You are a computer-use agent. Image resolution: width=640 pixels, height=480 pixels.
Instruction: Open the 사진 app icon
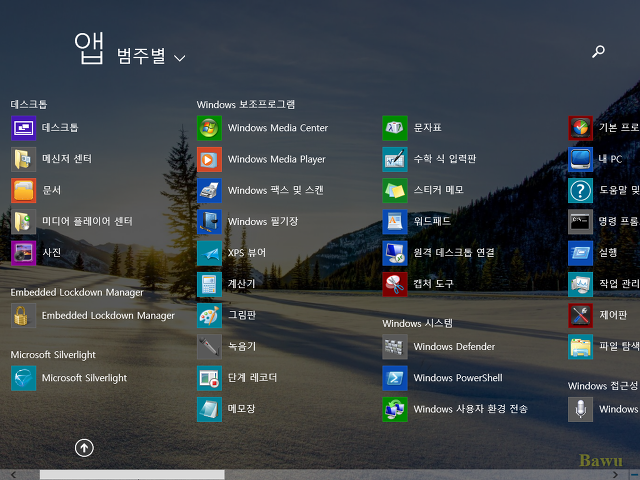pyautogui.click(x=24, y=253)
